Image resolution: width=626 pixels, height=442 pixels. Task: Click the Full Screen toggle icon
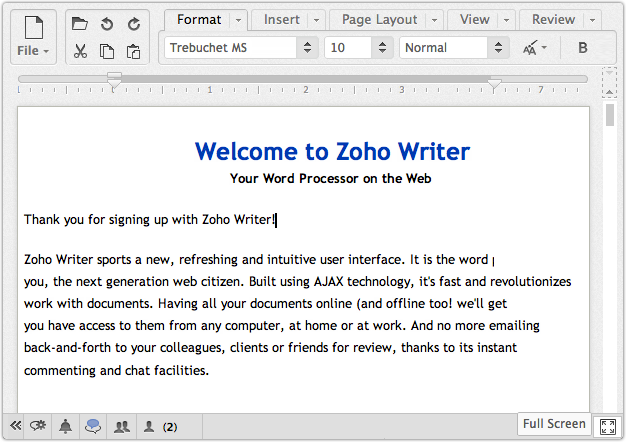tap(607, 427)
